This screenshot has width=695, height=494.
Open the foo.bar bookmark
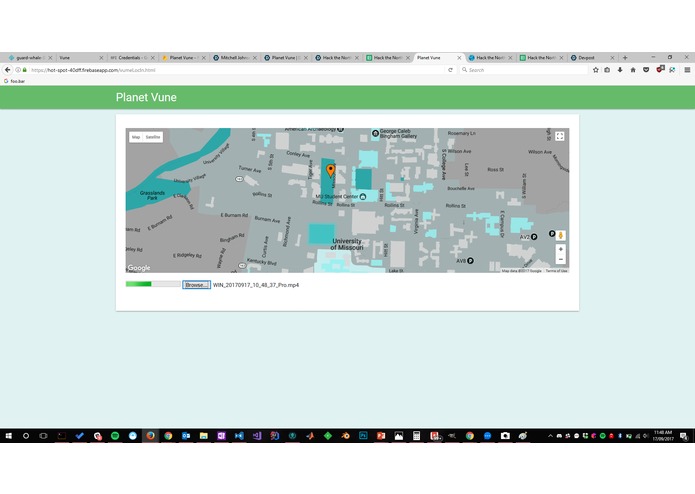click(14, 81)
